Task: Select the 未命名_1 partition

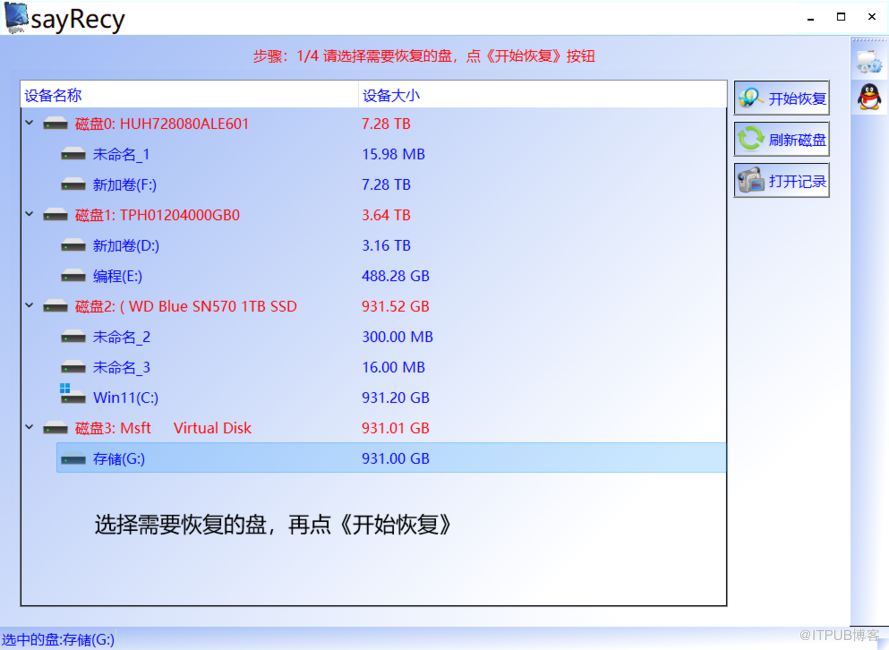Action: (121, 154)
